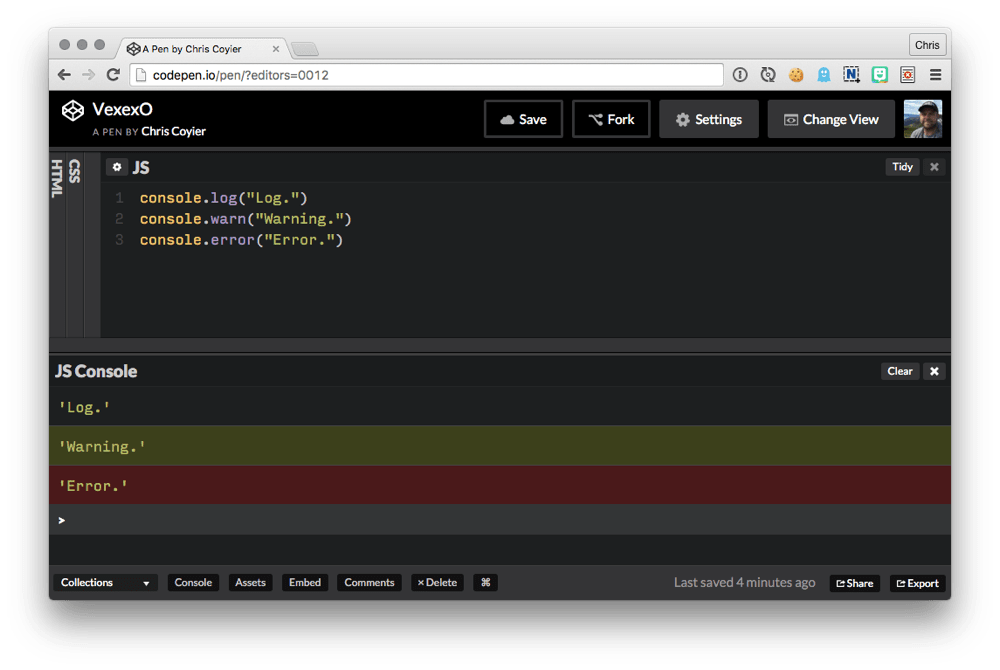The height and width of the screenshot is (670, 1000).
Task: Click the JS editor settings gear icon
Action: point(117,166)
